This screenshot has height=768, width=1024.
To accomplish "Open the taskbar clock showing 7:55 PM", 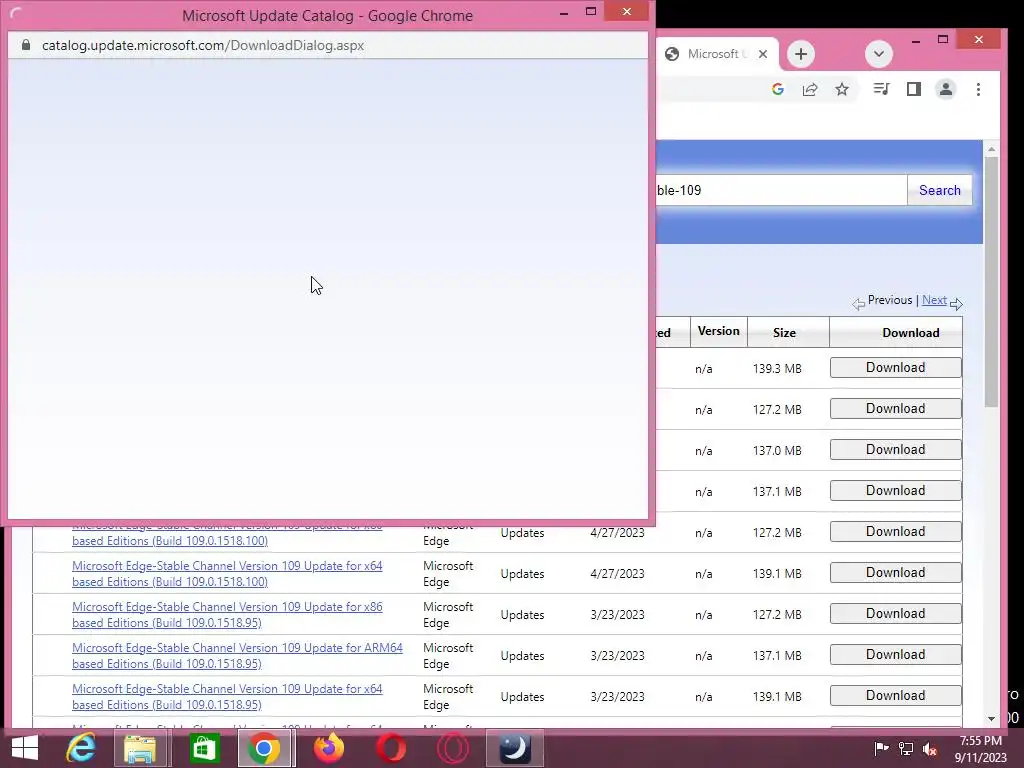I will click(980, 749).
